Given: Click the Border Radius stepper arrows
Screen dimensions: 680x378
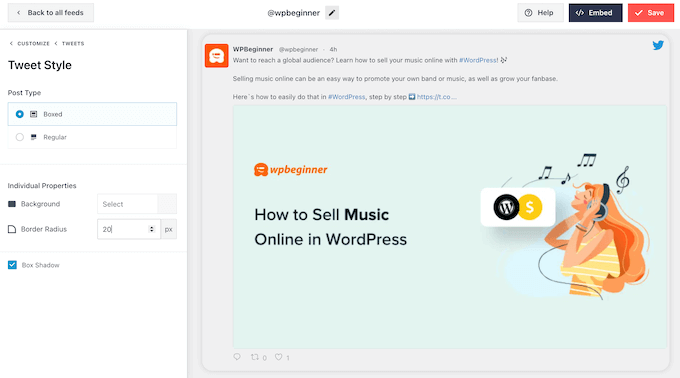Looking at the screenshot, I should (x=151, y=229).
